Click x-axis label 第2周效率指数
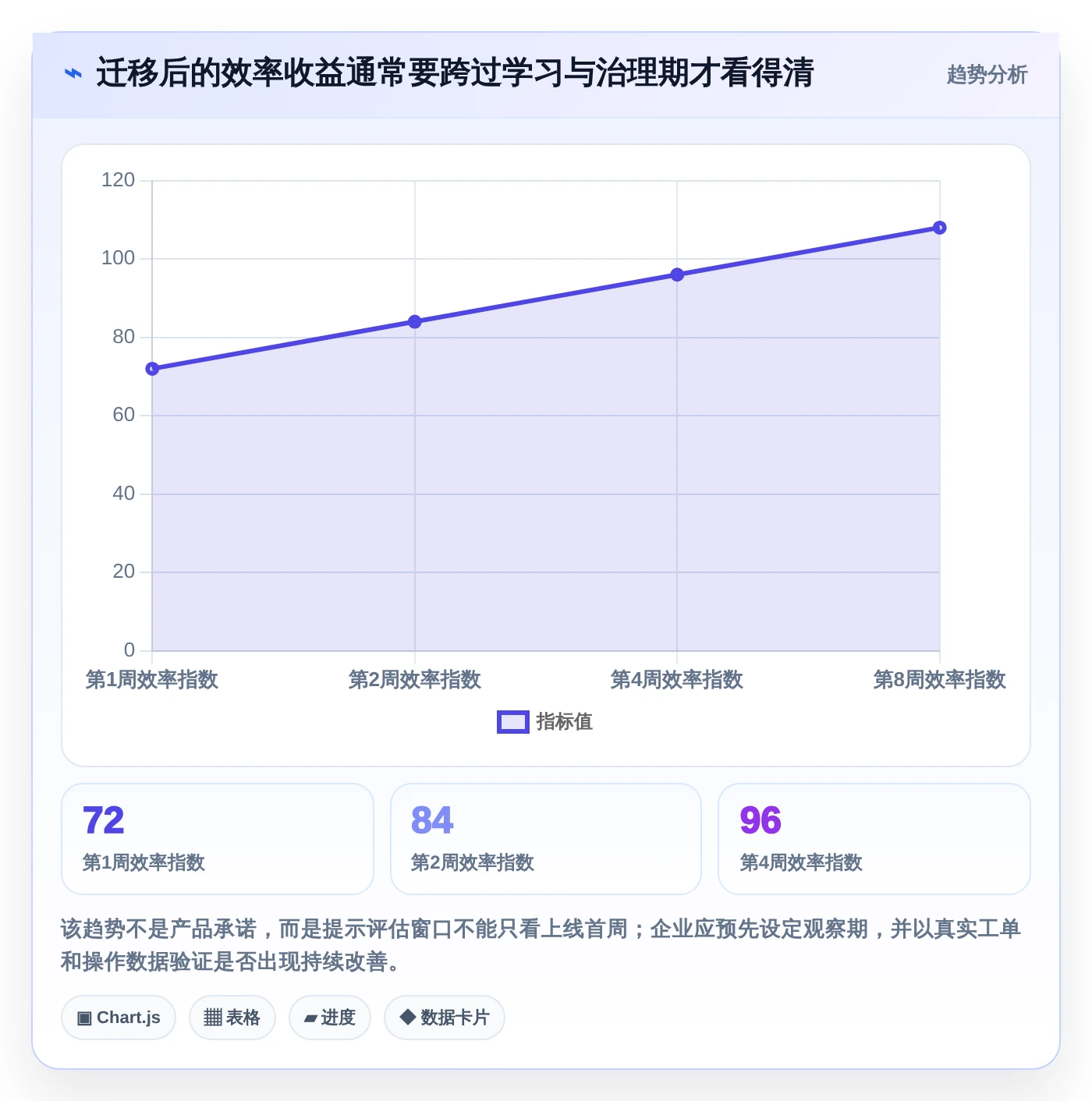The height and width of the screenshot is (1101, 1092). (415, 680)
